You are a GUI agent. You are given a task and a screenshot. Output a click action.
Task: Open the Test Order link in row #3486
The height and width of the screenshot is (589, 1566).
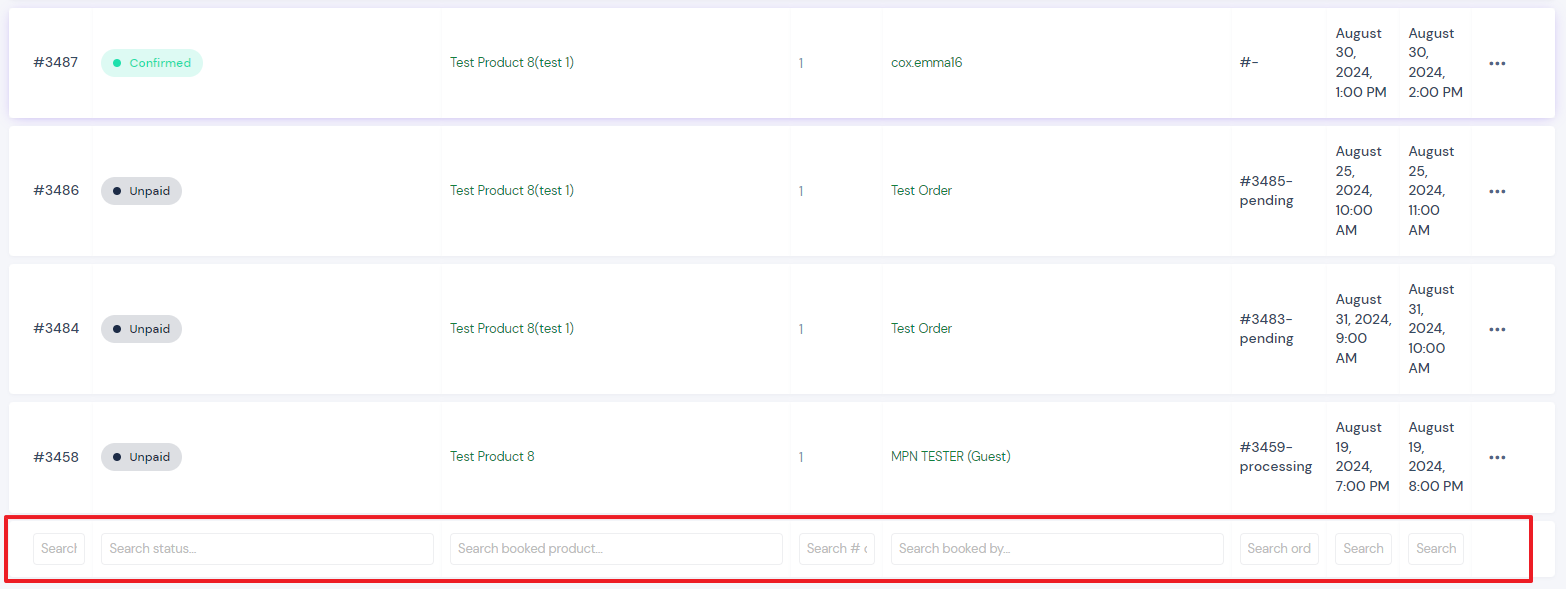click(921, 191)
